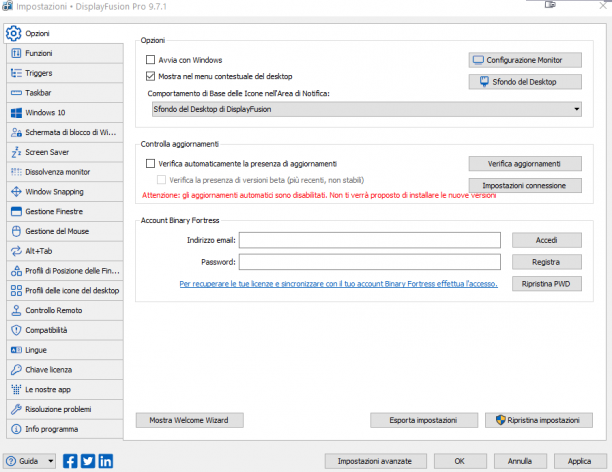Follow the Binary Fortress license recovery link

pyautogui.click(x=338, y=284)
